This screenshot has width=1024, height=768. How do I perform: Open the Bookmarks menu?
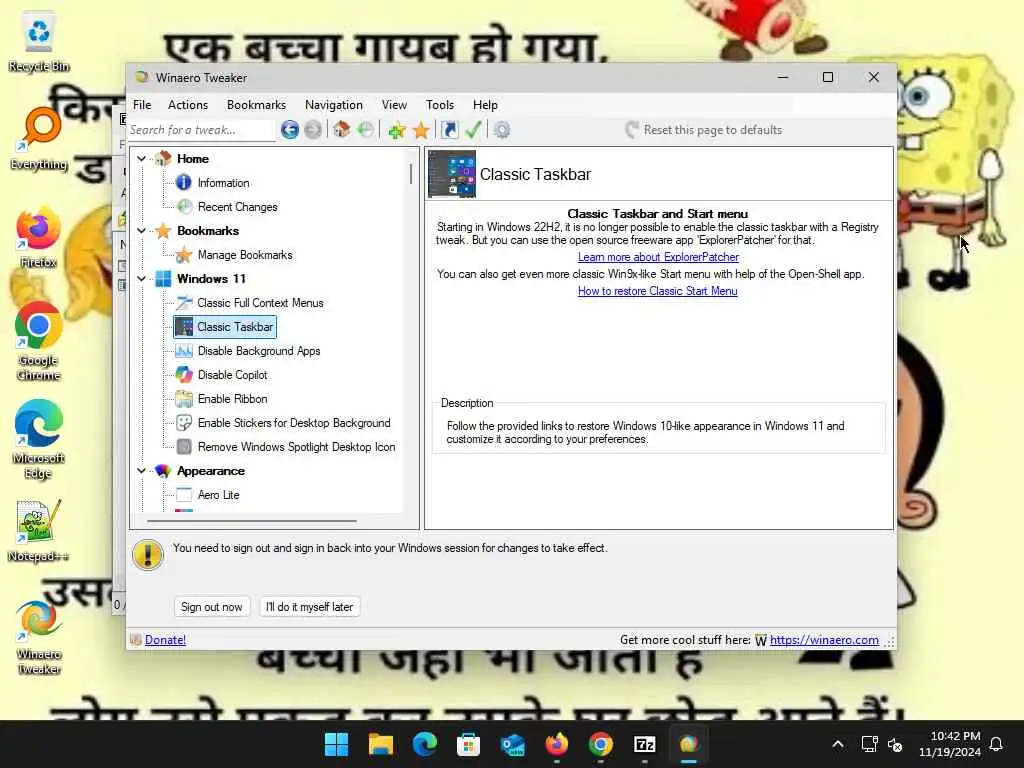(256, 104)
